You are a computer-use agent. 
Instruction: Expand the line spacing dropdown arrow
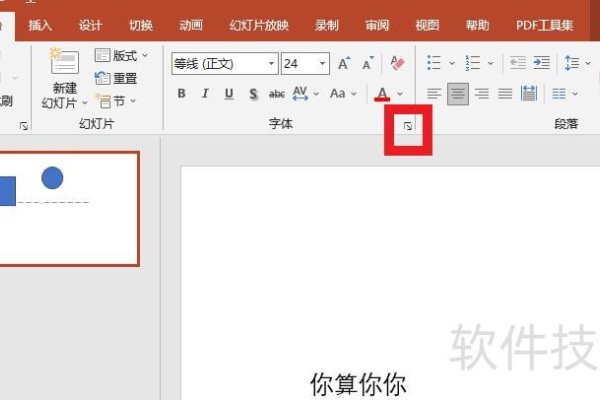pos(588,63)
